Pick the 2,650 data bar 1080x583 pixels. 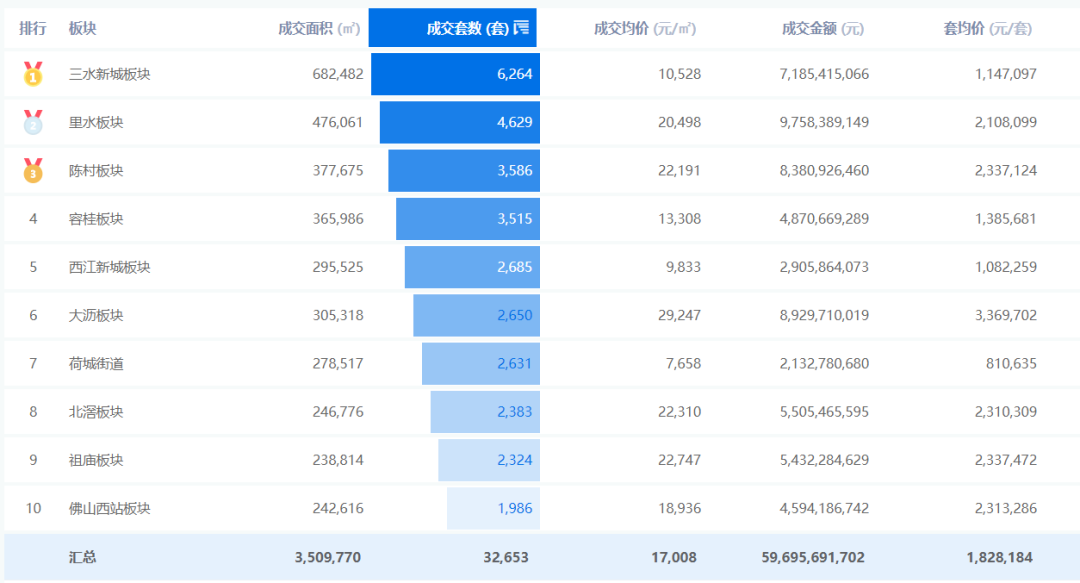point(477,315)
